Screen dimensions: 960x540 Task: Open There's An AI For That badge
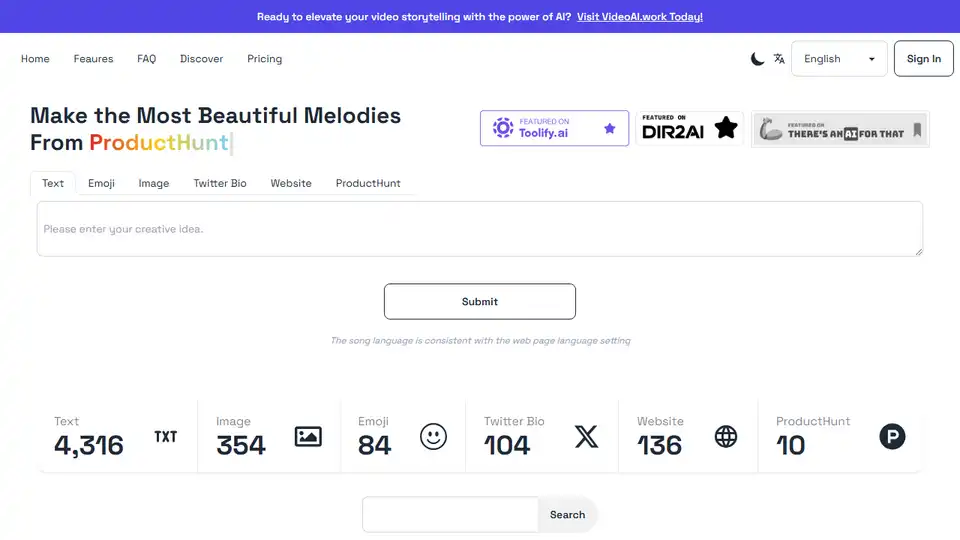(840, 129)
